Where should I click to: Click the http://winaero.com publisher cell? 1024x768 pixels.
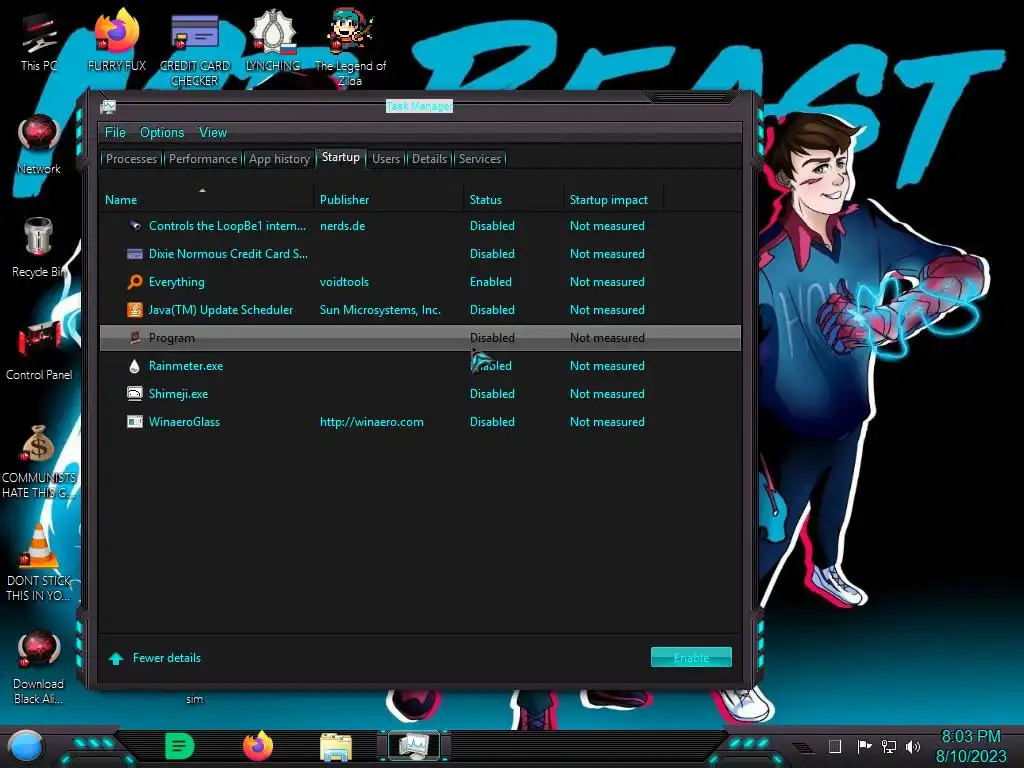[372, 422]
